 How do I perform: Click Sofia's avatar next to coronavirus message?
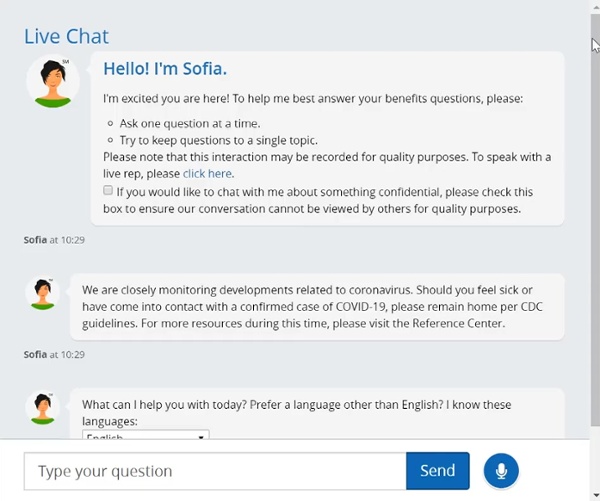pos(43,294)
